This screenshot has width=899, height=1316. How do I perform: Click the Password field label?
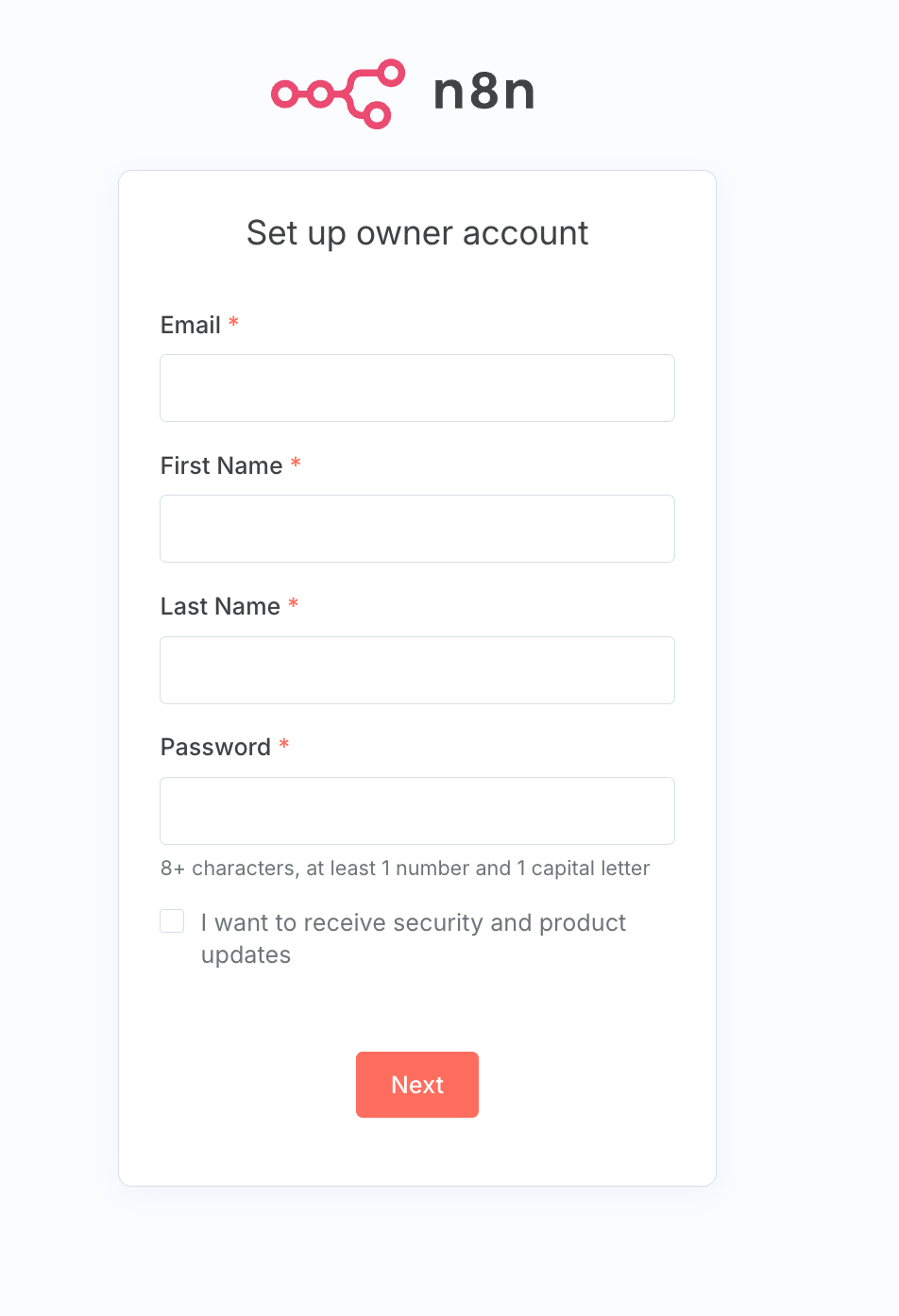coord(215,747)
